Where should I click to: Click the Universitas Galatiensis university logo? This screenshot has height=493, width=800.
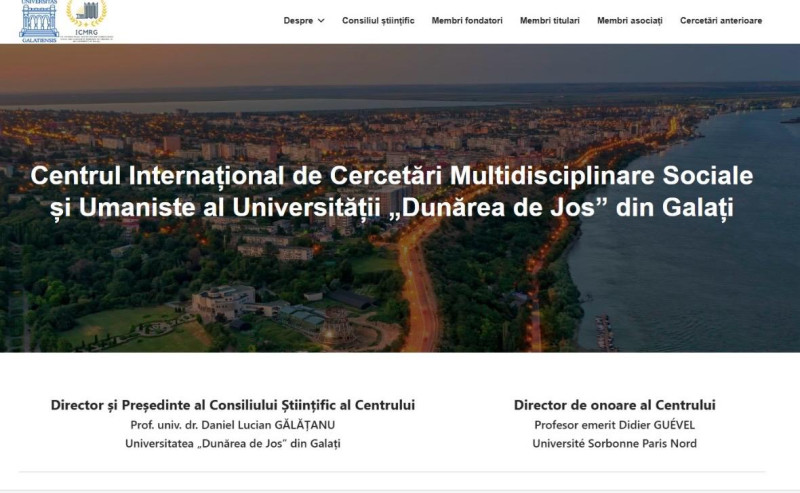coord(39,20)
